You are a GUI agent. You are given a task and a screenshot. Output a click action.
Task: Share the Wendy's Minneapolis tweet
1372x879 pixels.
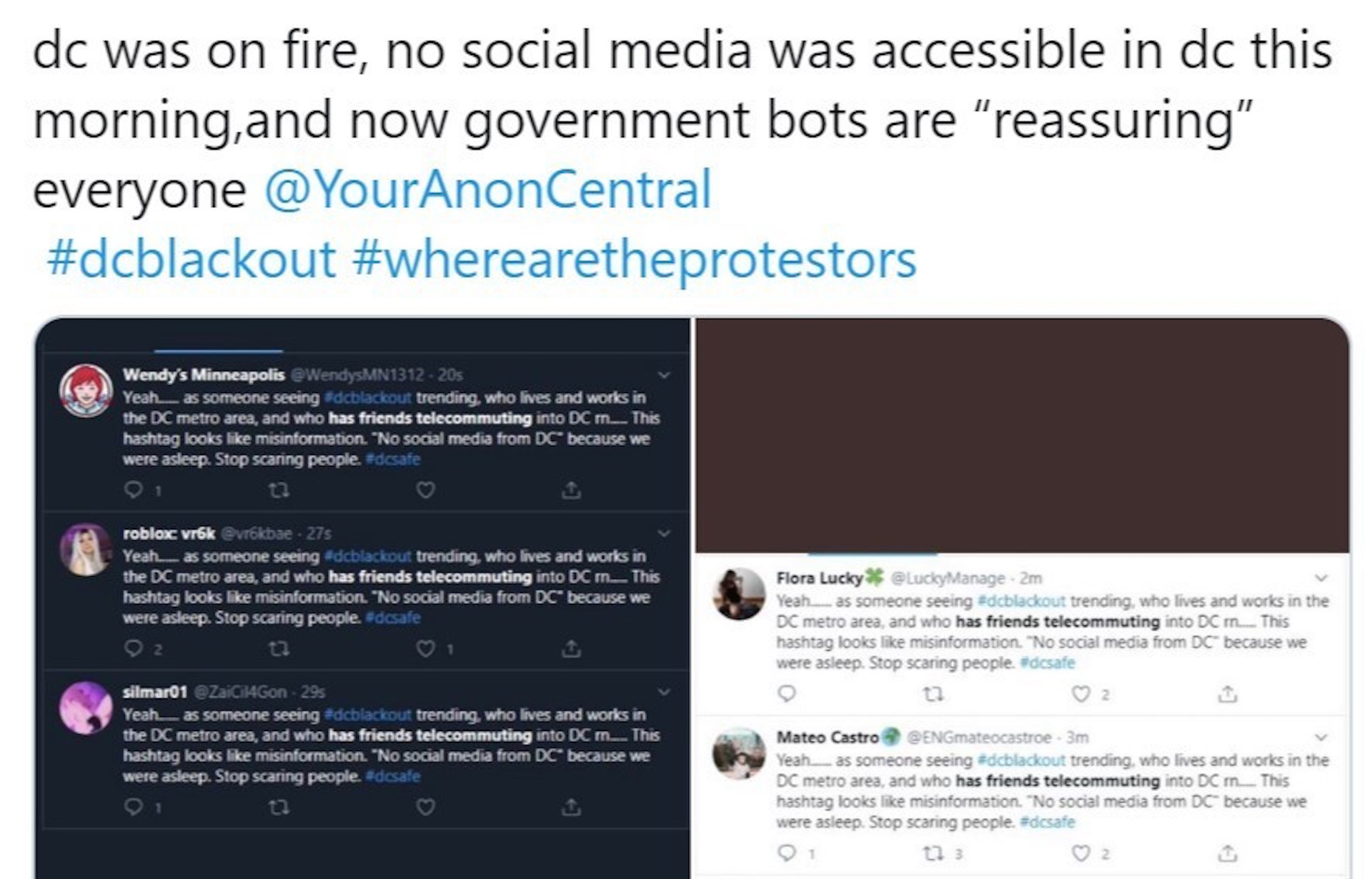coord(571,490)
